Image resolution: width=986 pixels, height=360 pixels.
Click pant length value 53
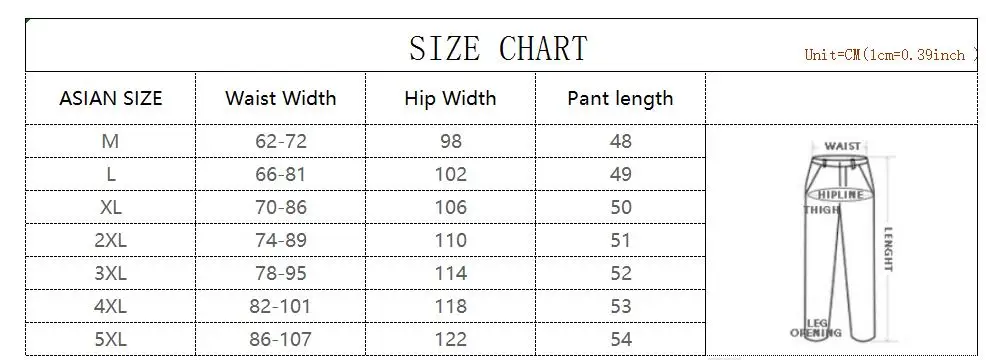click(x=621, y=307)
